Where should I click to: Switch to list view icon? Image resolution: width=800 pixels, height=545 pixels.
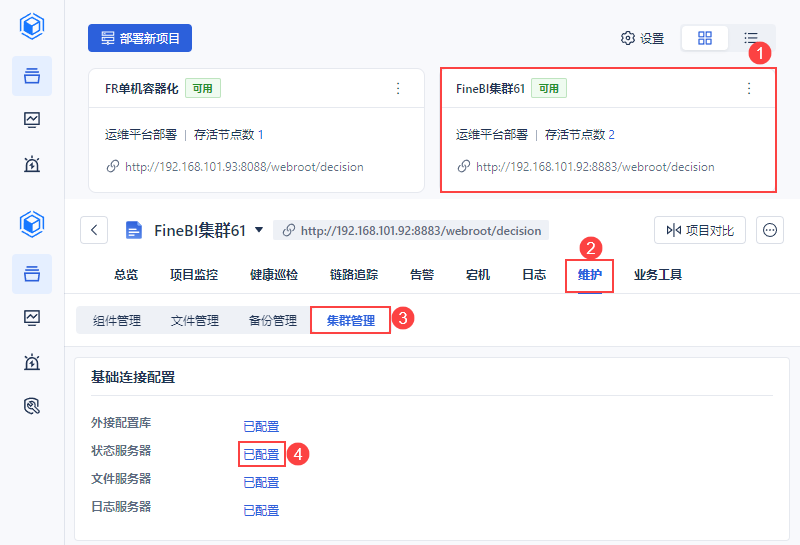[751, 38]
